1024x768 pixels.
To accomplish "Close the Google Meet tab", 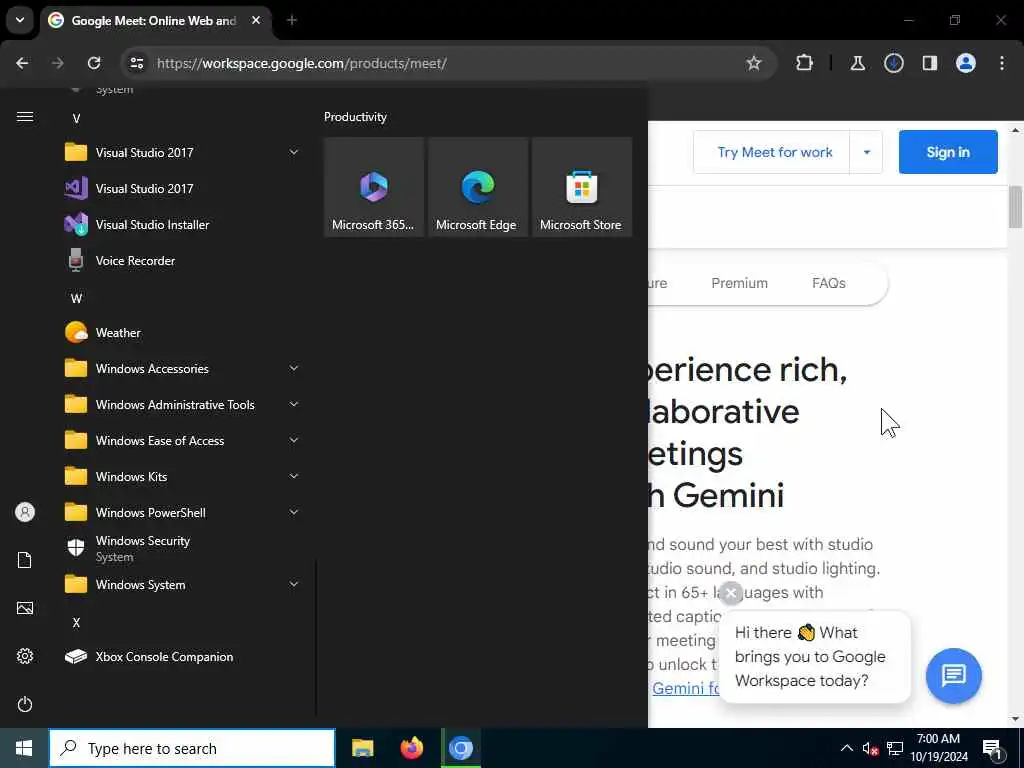I will coord(256,20).
